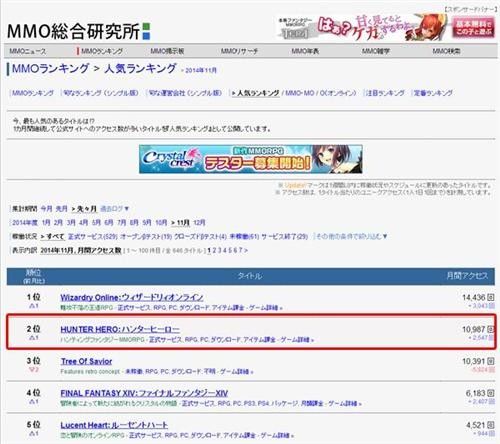Go to results page 3
The height and width of the screenshot is (444, 500).
pyautogui.click(x=220, y=250)
